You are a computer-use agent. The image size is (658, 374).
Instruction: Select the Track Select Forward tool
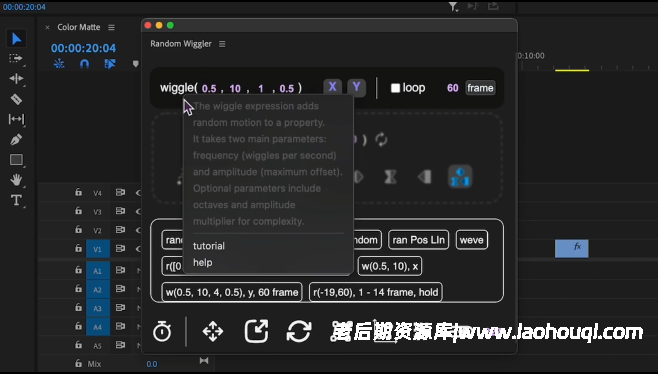click(16, 58)
